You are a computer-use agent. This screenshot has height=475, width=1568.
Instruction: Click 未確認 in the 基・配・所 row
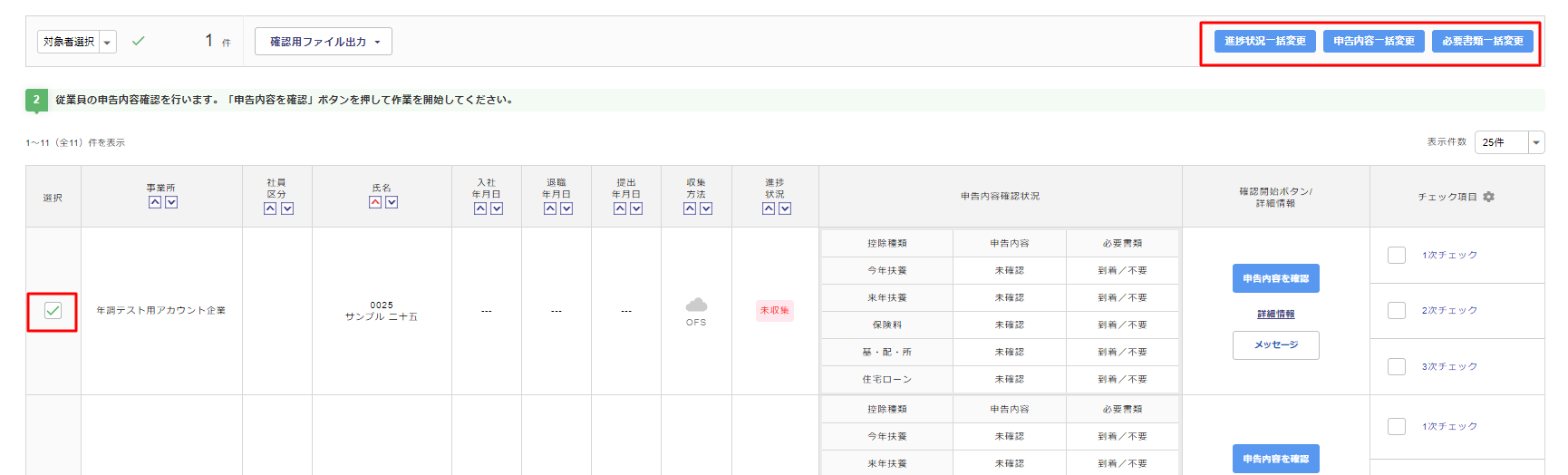pos(1009,352)
